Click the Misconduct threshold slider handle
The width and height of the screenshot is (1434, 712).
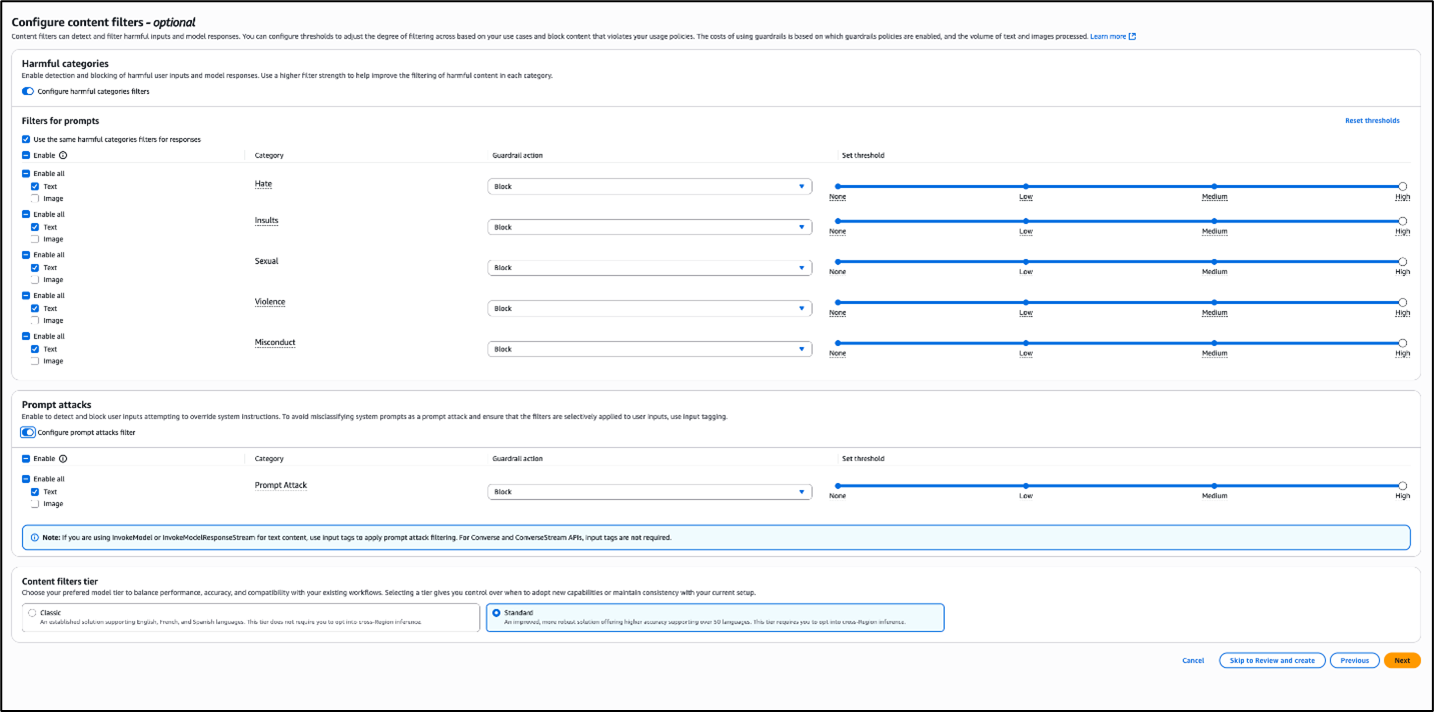coord(1402,343)
